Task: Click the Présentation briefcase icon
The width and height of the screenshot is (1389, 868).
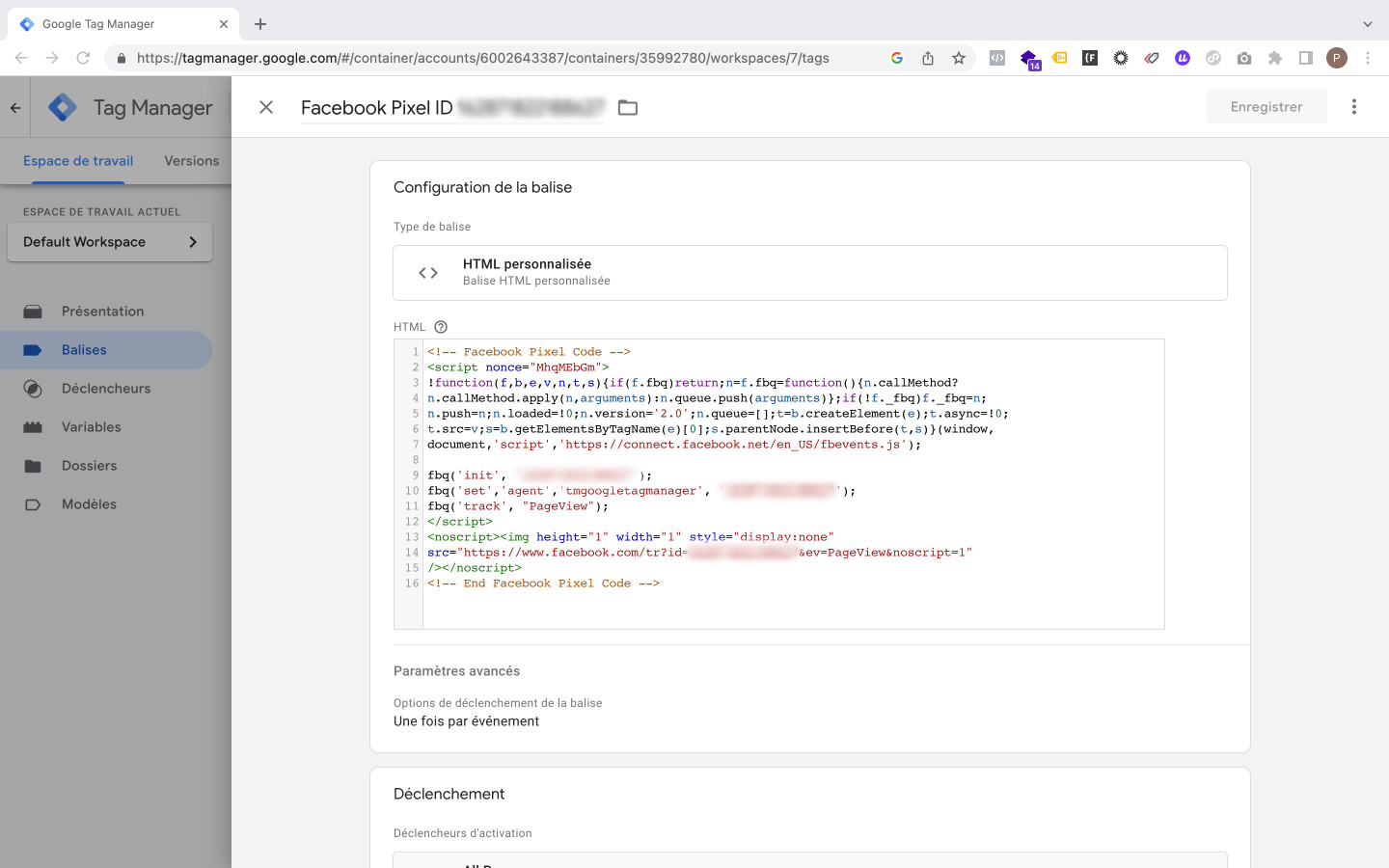Action: pyautogui.click(x=33, y=312)
